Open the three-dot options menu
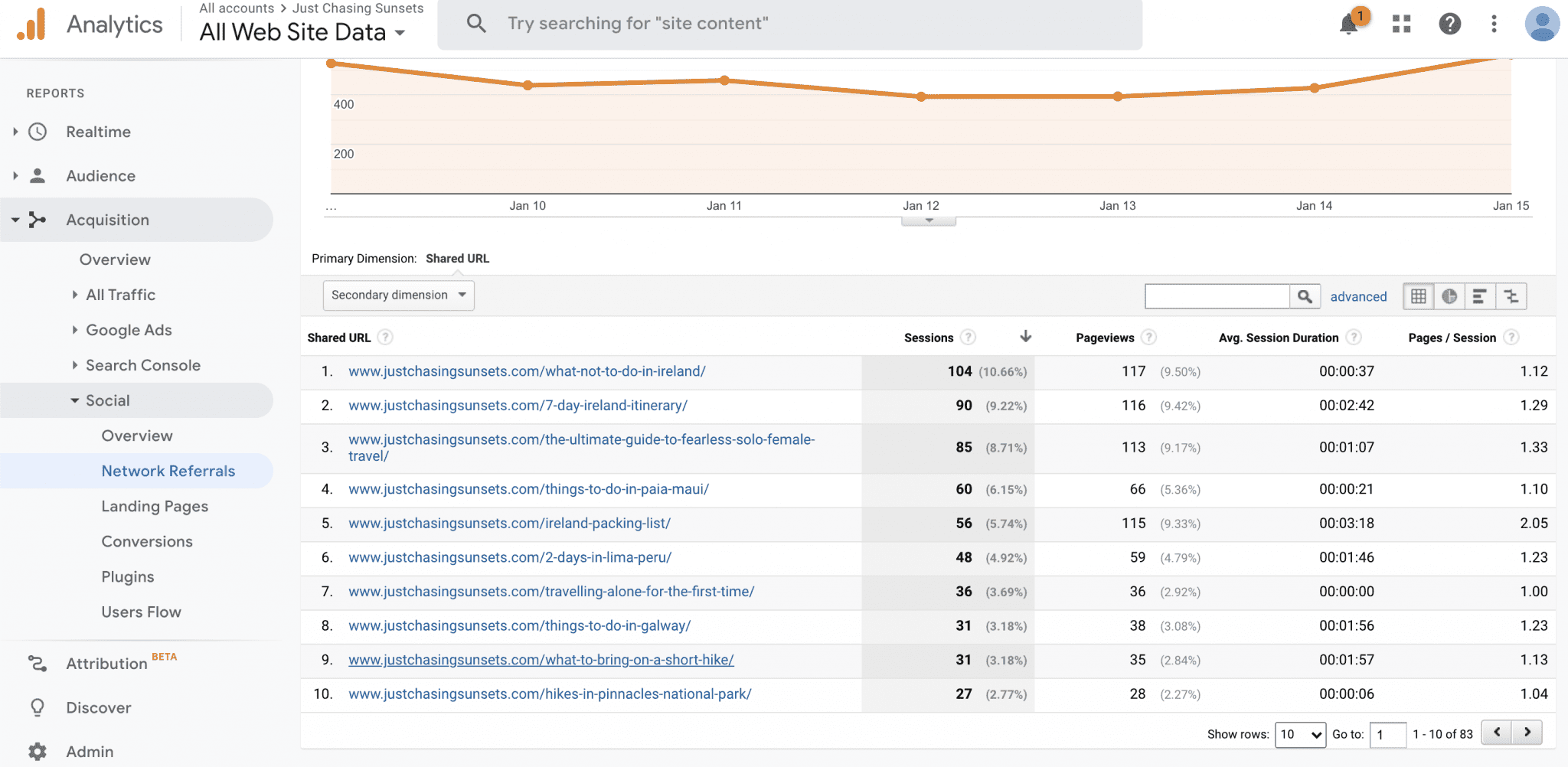 [1492, 24]
